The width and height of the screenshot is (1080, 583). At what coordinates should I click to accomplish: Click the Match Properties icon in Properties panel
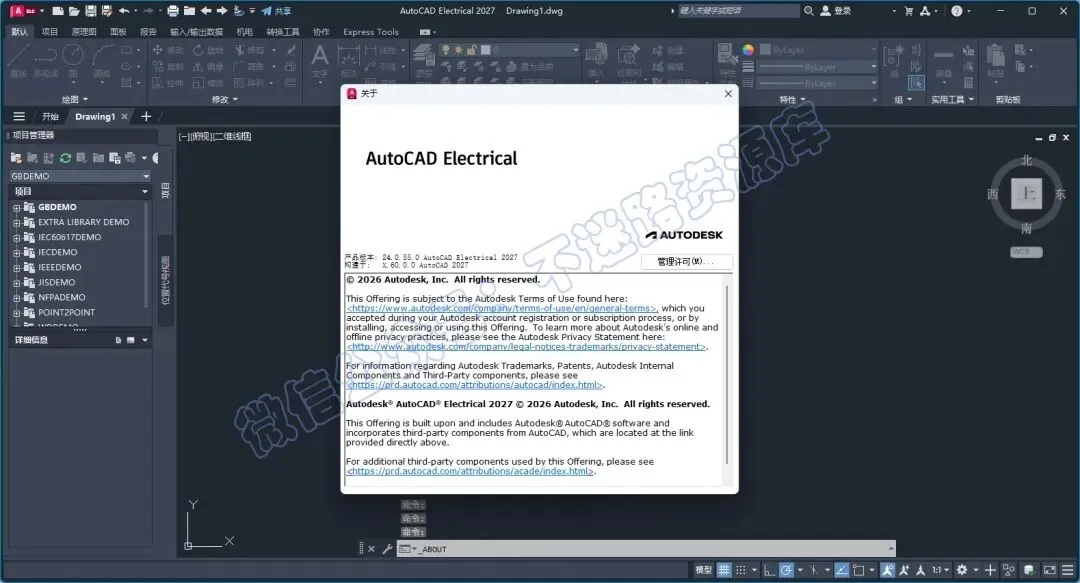coord(727,55)
